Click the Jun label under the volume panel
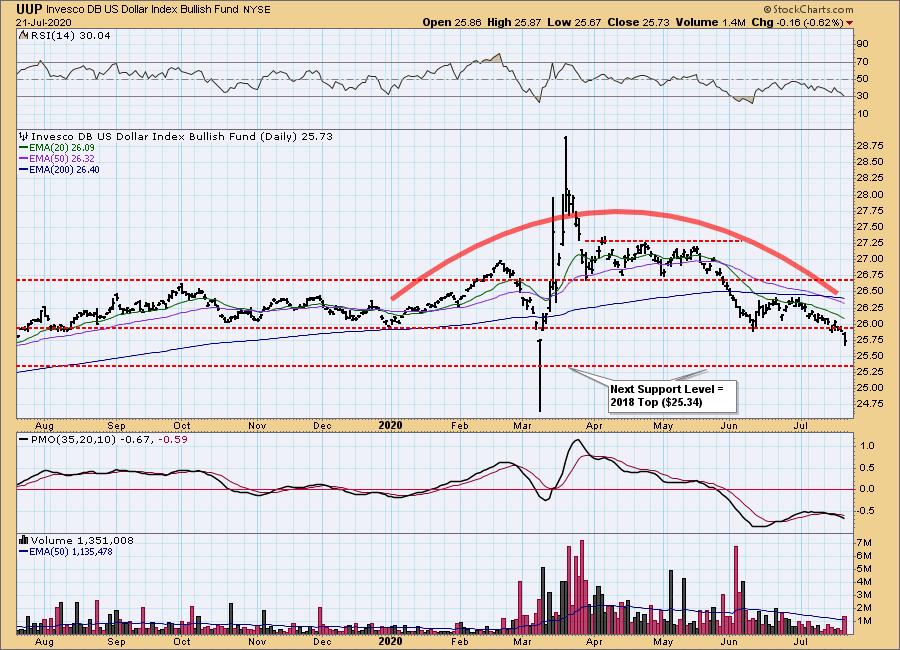 coord(729,641)
